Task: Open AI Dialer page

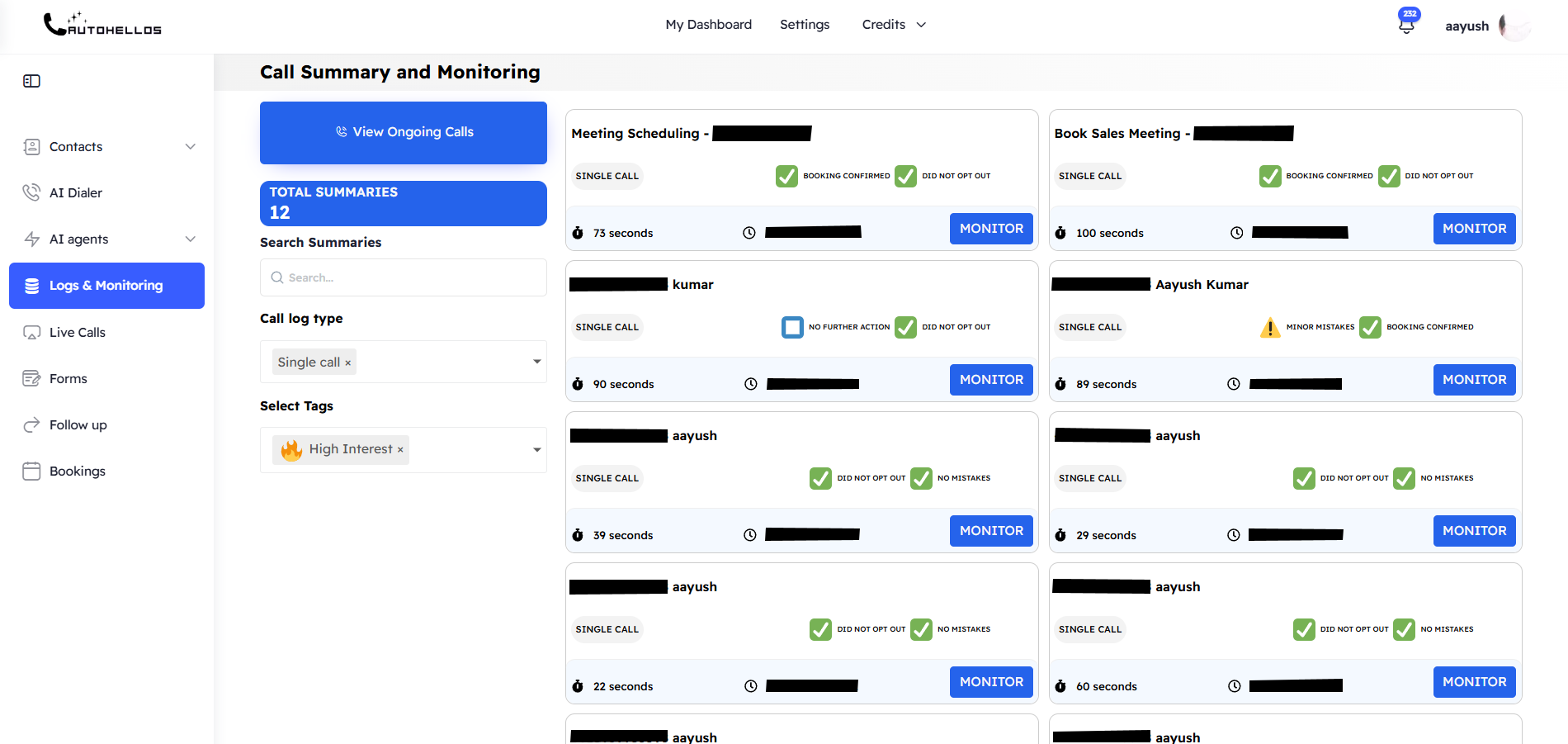Action: pos(76,193)
